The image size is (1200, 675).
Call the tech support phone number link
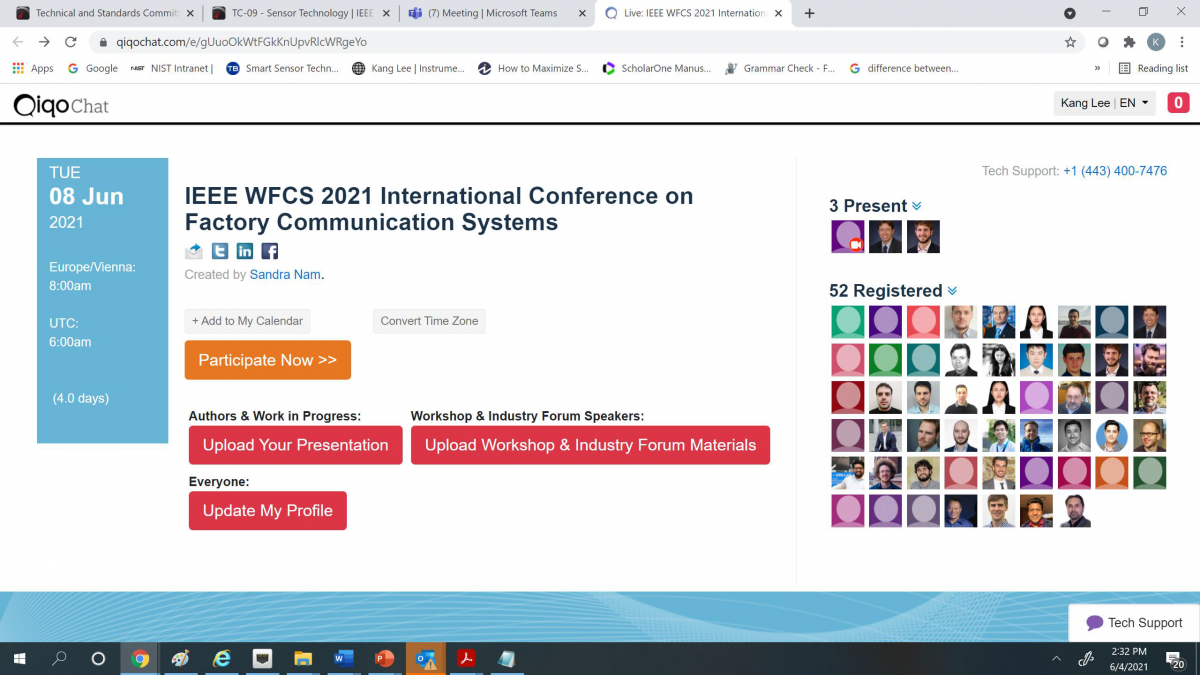pyautogui.click(x=1115, y=171)
